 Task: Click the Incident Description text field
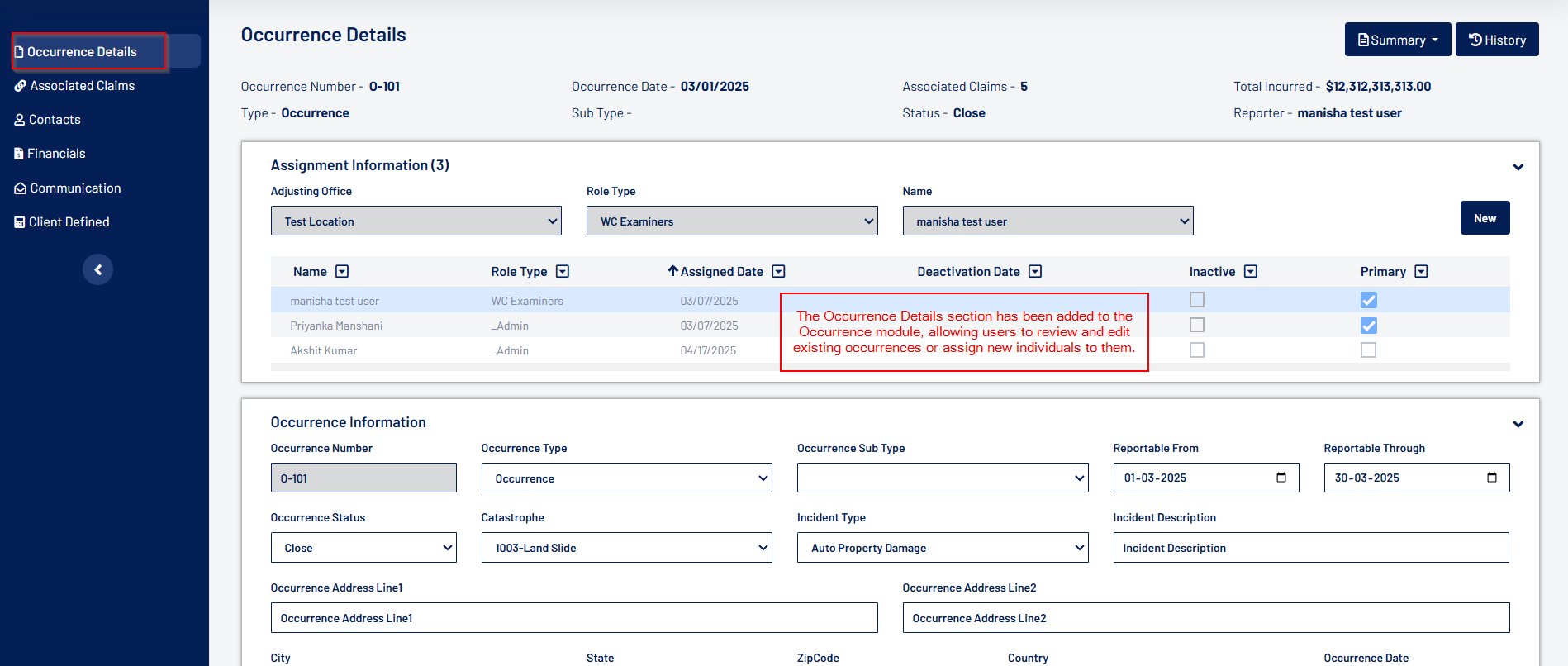coord(1310,548)
